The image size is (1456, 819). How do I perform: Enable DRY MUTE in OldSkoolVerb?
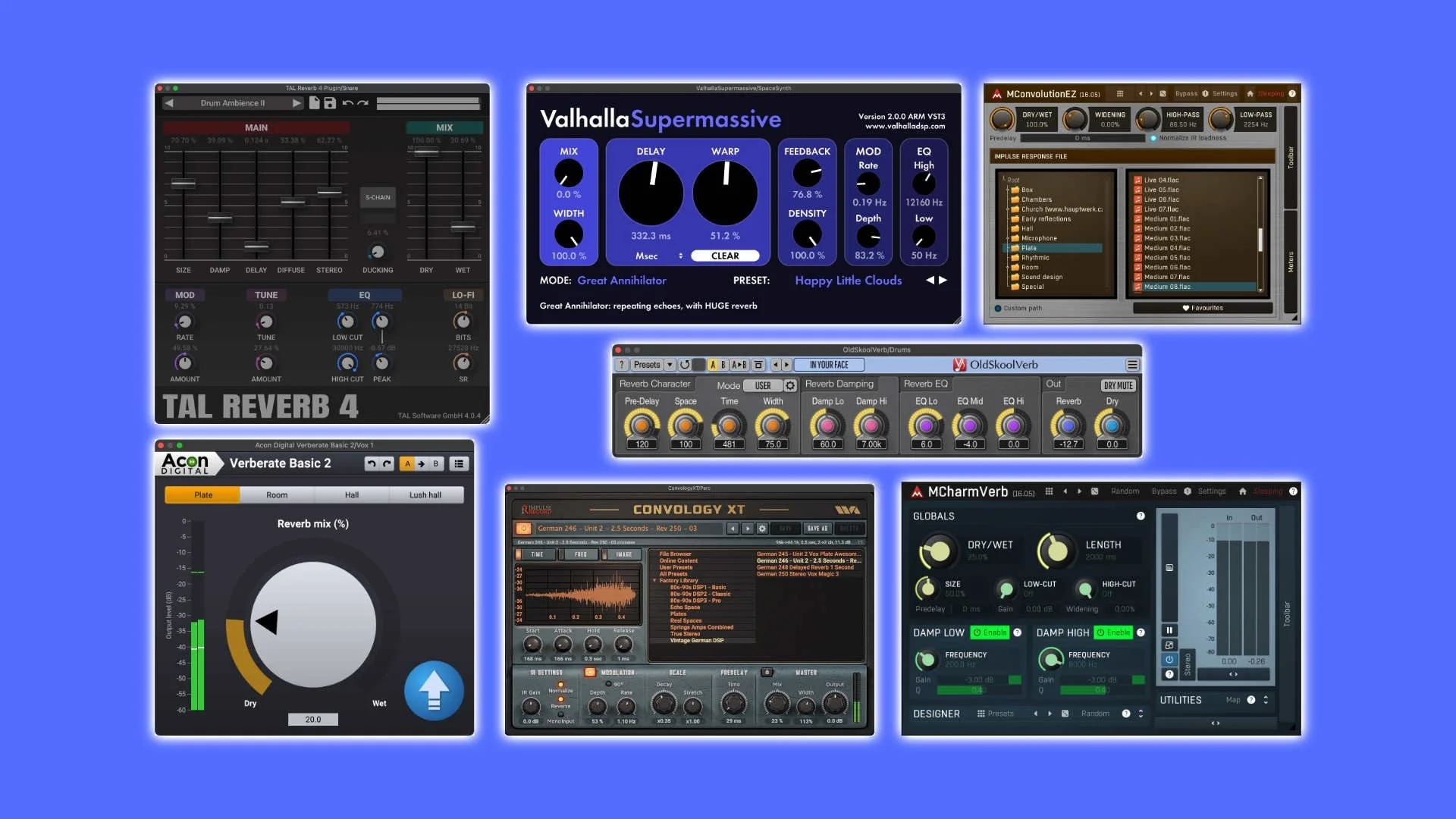pos(1118,385)
